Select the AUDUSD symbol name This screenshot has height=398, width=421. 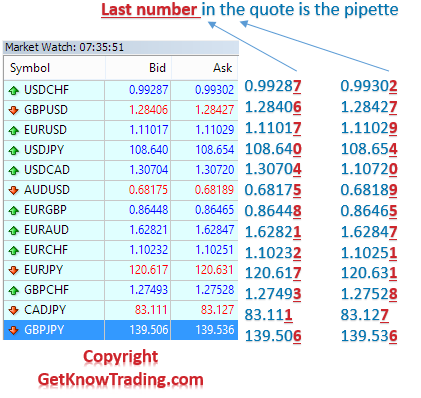point(47,190)
